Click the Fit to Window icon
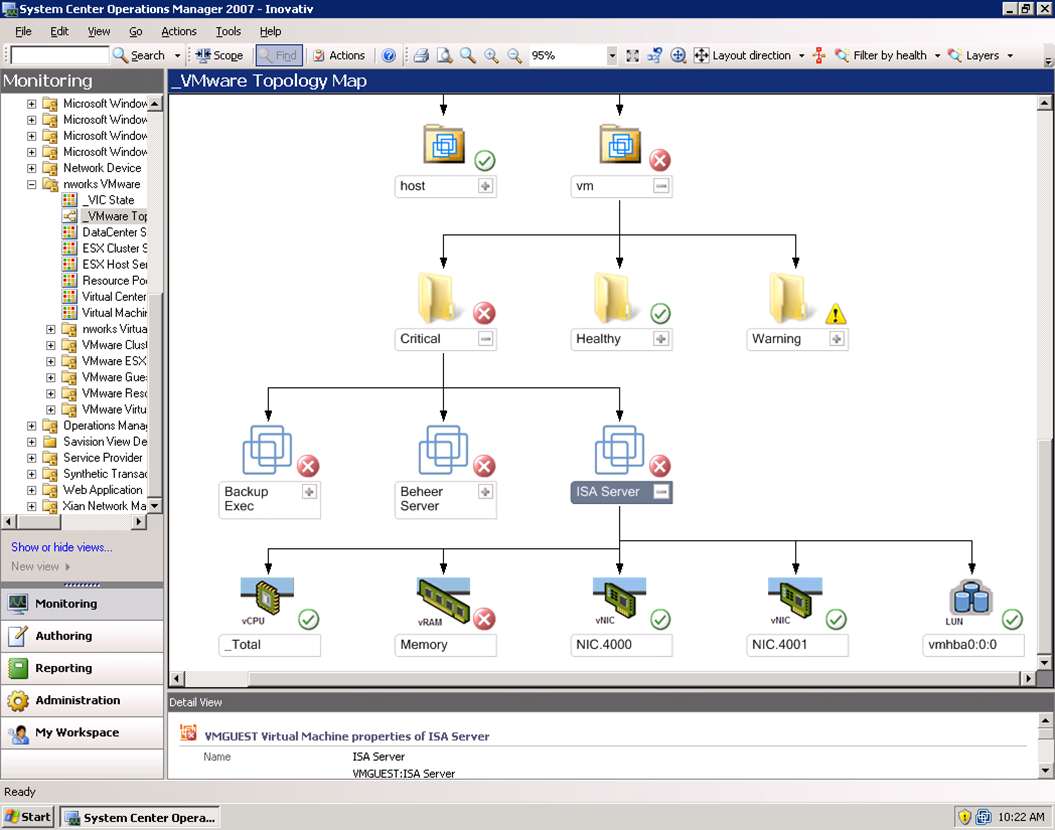The image size is (1055, 830). (632, 56)
